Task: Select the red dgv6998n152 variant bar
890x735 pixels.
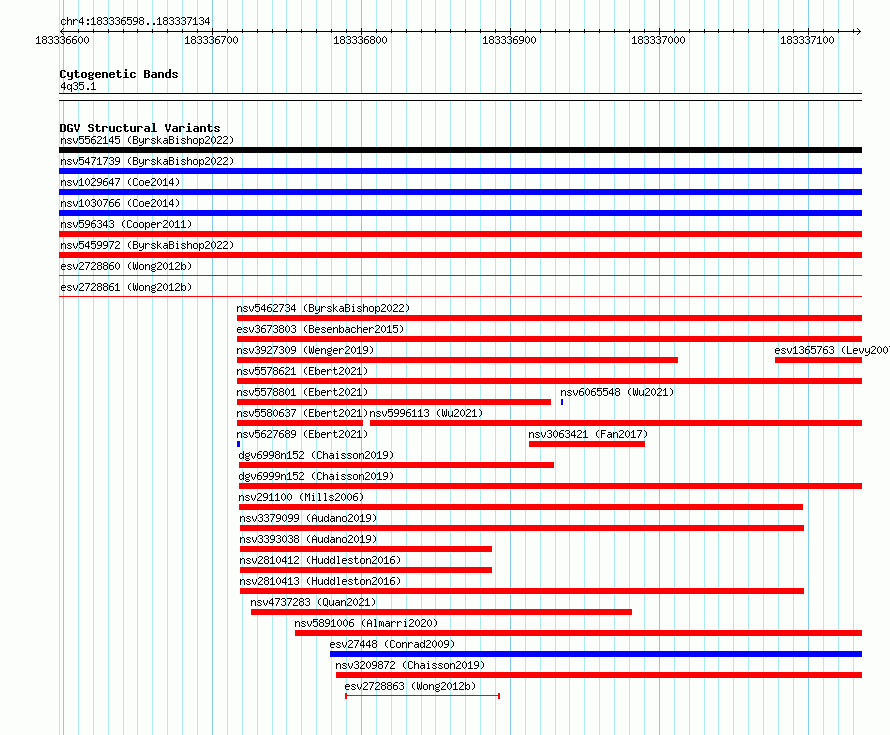Action: [396, 465]
